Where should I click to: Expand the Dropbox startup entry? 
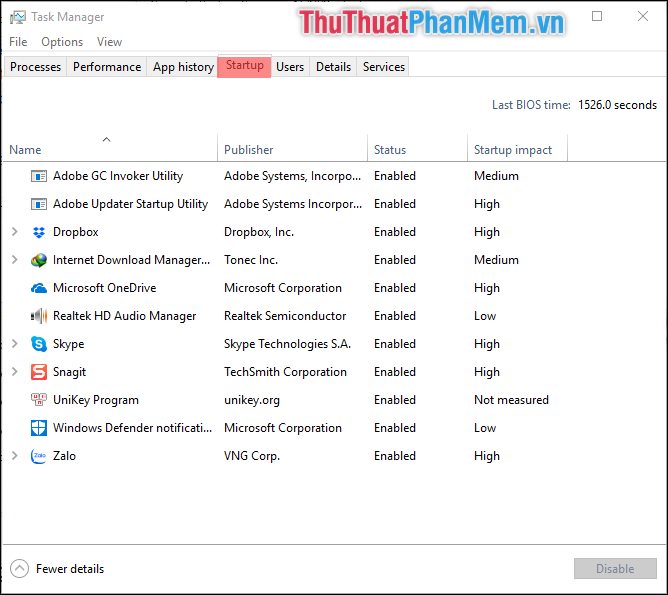pos(14,232)
